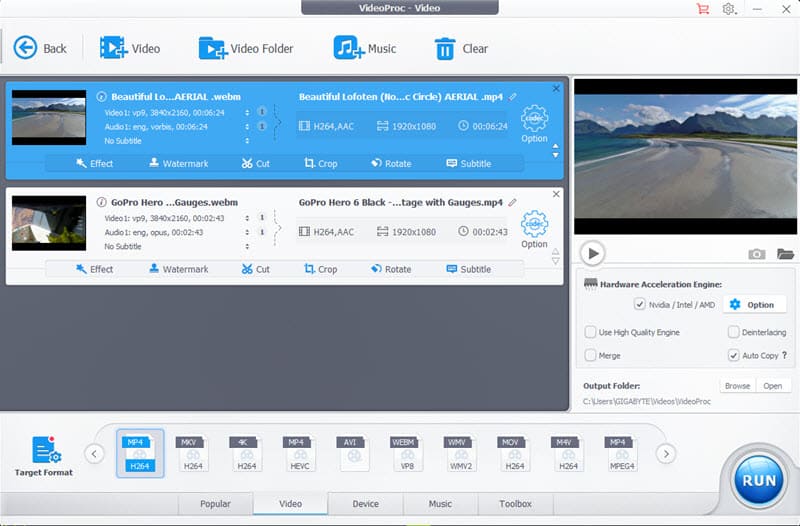Image resolution: width=800 pixels, height=526 pixels.
Task: Switch to the Device tab
Action: (x=365, y=504)
